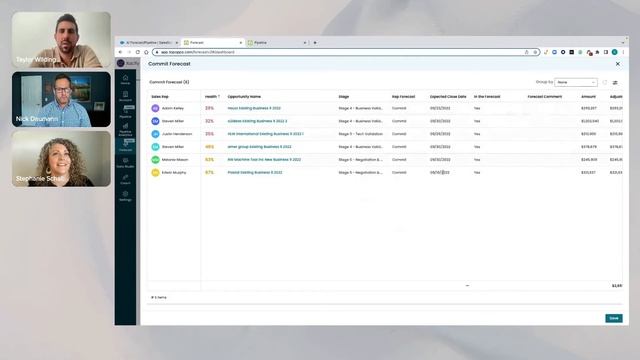Click the In the Forecast column header
This screenshot has height=360, width=640.
point(487,97)
